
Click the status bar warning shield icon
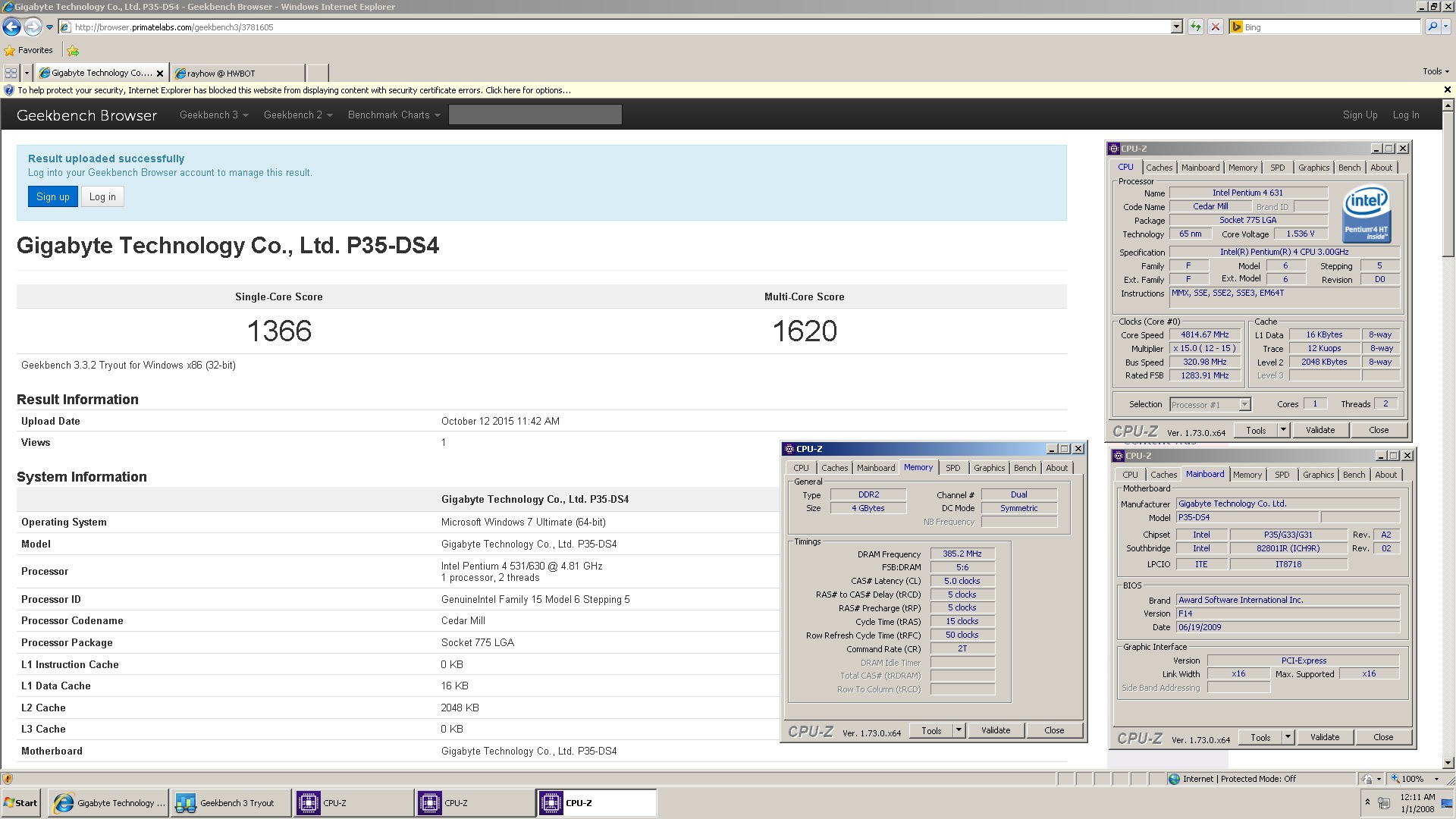point(8,779)
